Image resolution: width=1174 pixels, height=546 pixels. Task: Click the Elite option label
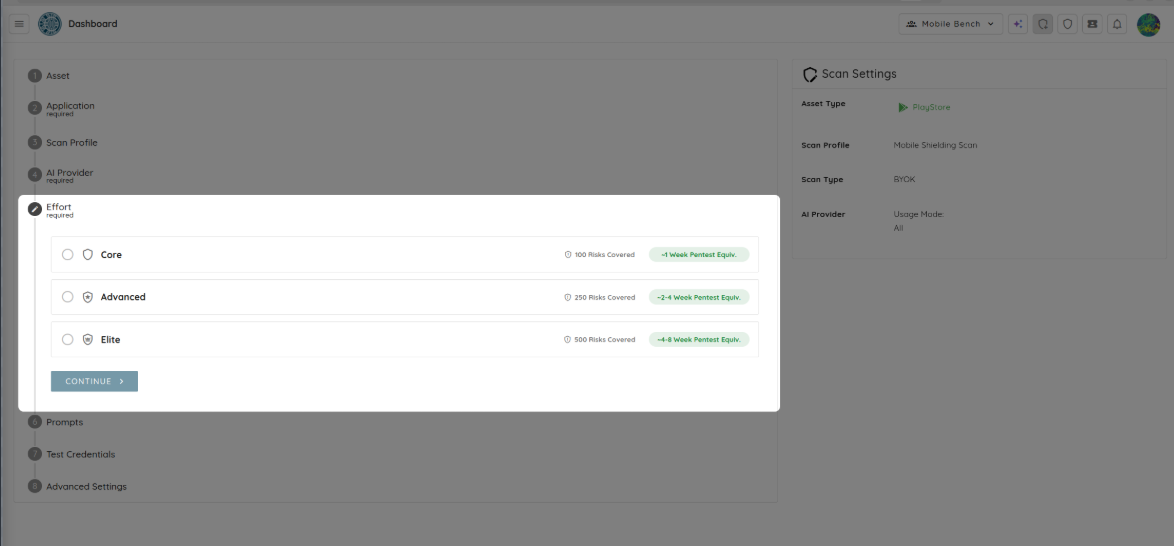(x=110, y=339)
